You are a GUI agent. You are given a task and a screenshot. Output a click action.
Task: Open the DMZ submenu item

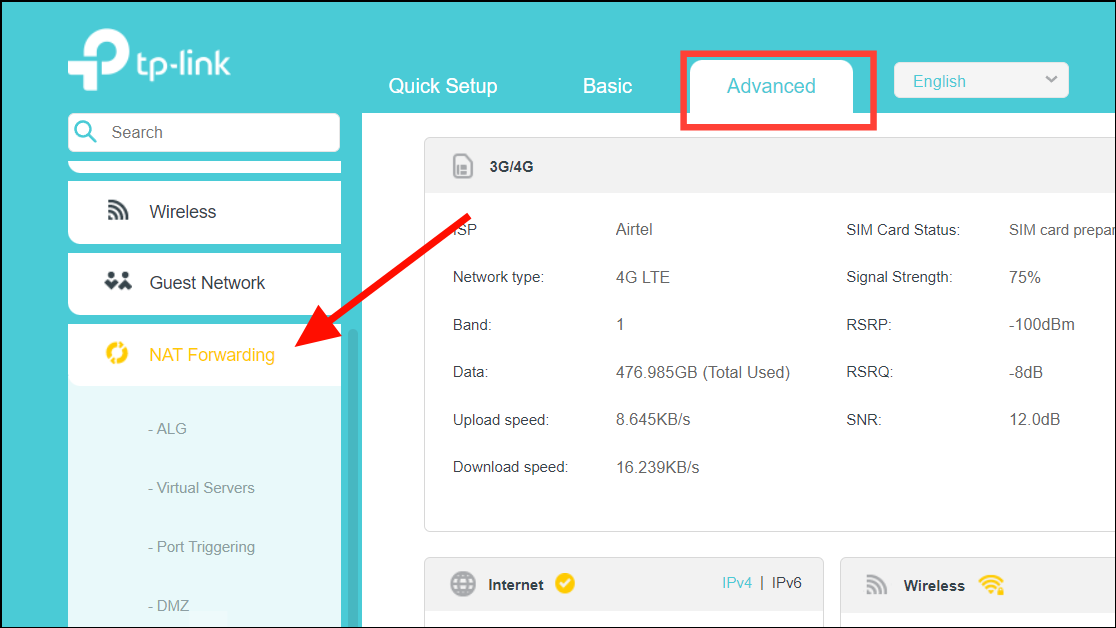(169, 606)
